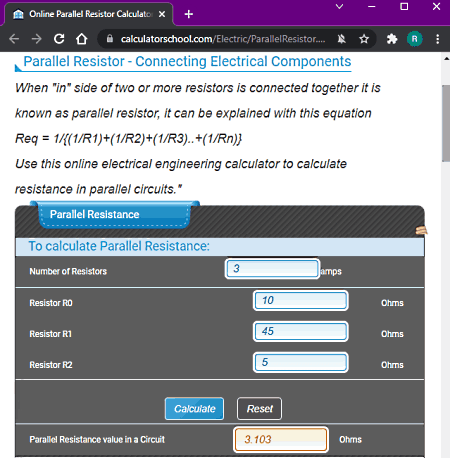Bookmark this page with the star icon

click(x=364, y=39)
